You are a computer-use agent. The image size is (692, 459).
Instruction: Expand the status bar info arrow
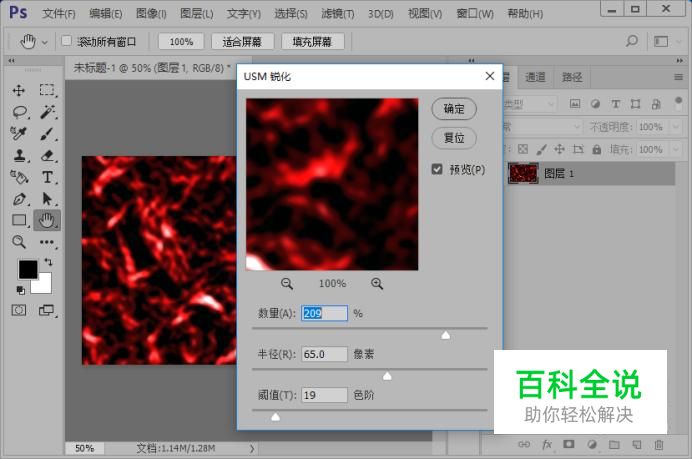click(252, 448)
